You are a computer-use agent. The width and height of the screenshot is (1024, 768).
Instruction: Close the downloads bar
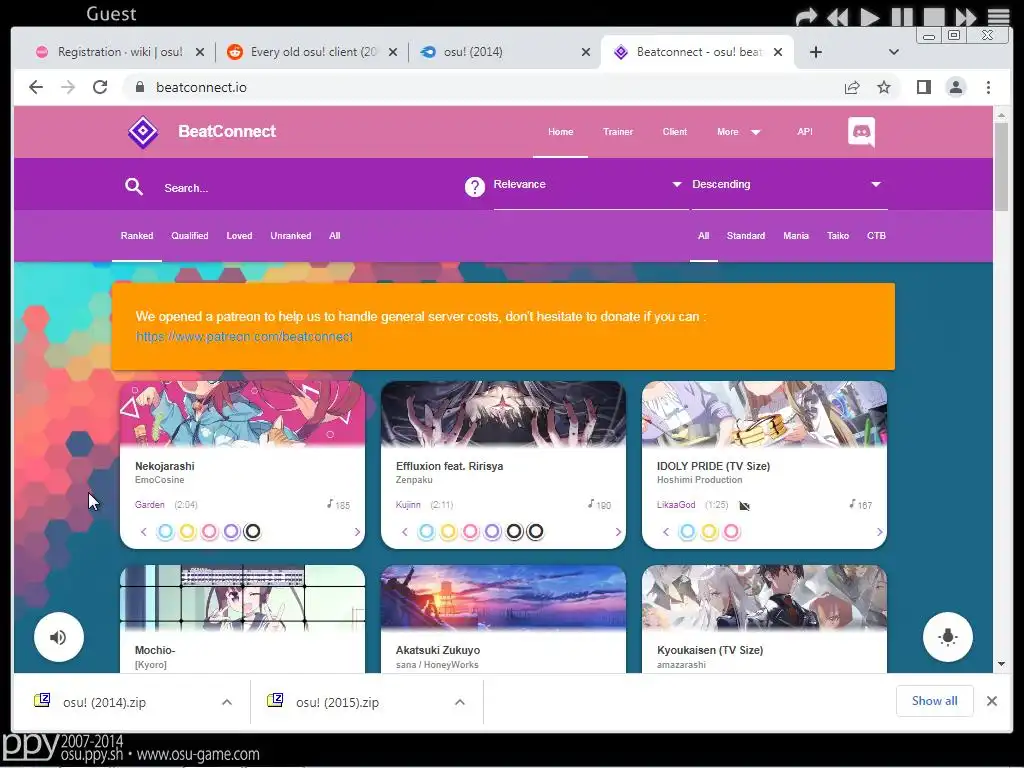tap(991, 701)
